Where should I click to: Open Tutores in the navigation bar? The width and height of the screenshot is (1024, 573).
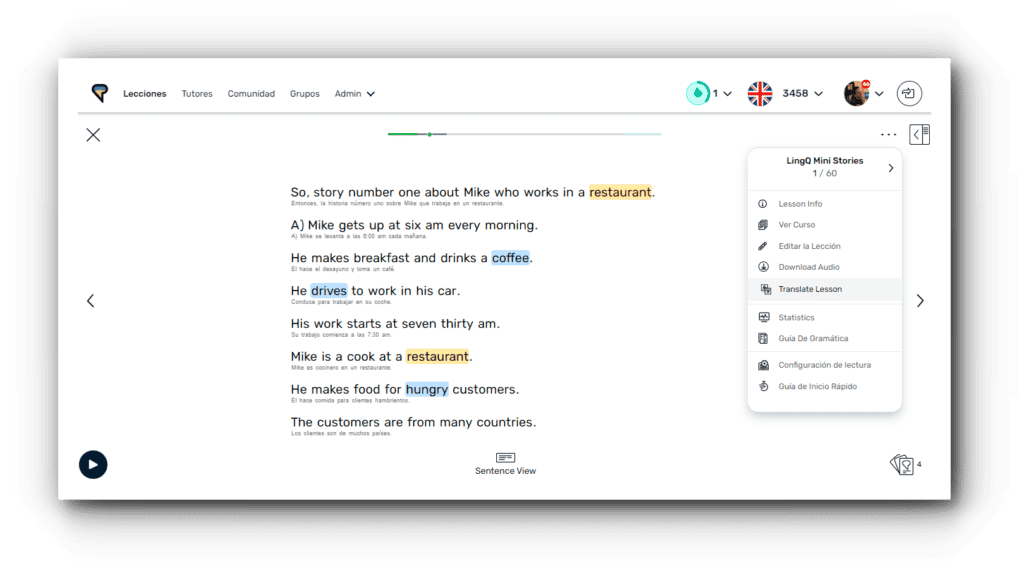(x=197, y=94)
